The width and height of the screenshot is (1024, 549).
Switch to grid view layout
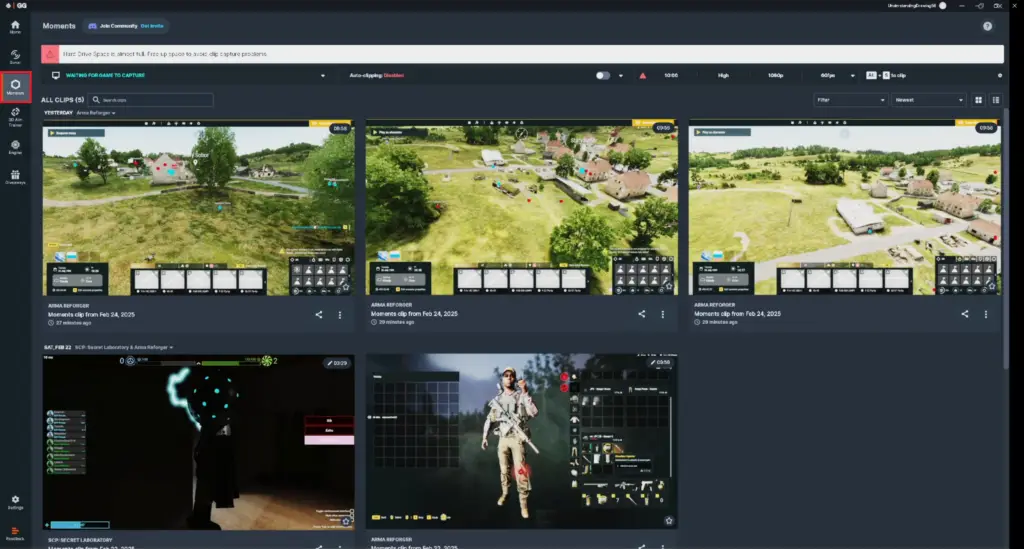click(x=978, y=100)
